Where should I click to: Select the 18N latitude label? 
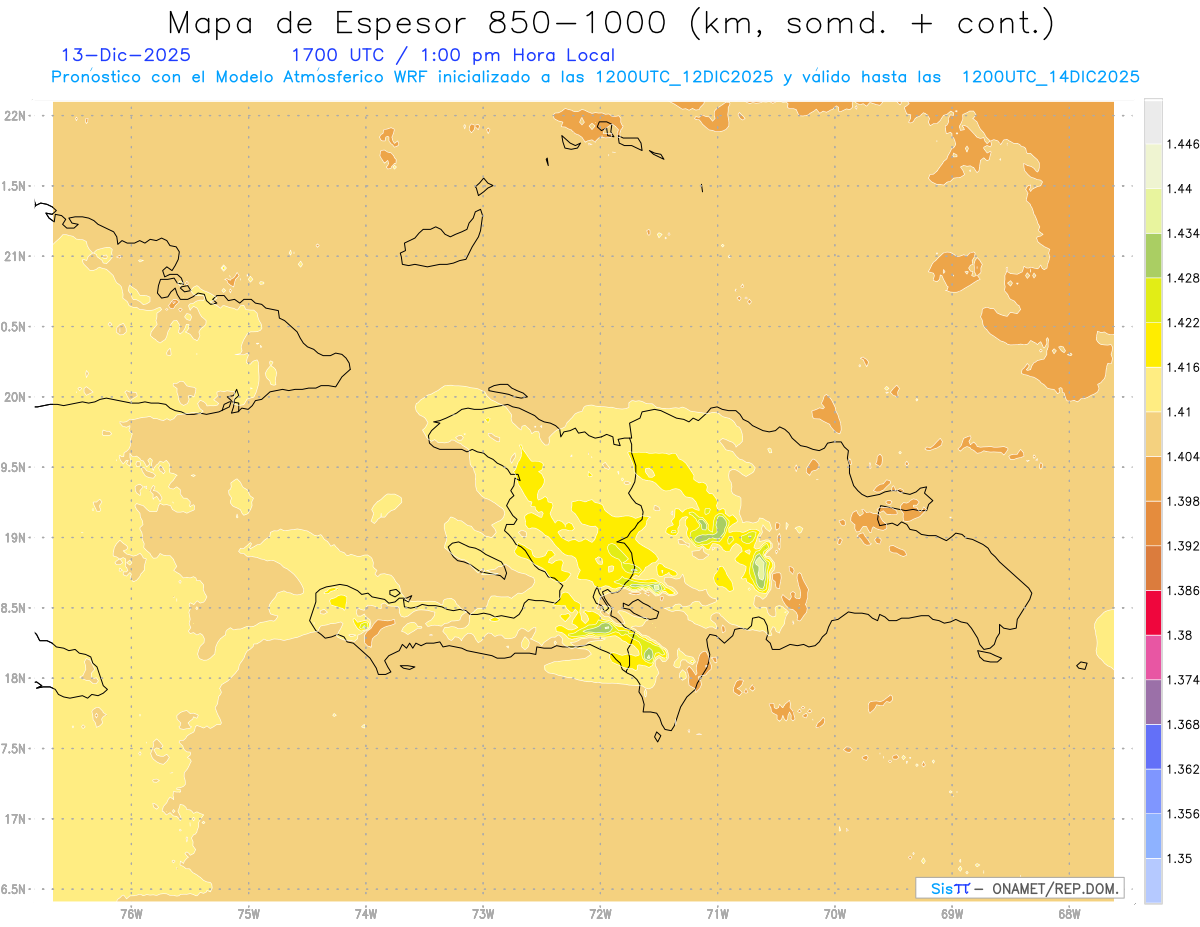tap(17, 679)
